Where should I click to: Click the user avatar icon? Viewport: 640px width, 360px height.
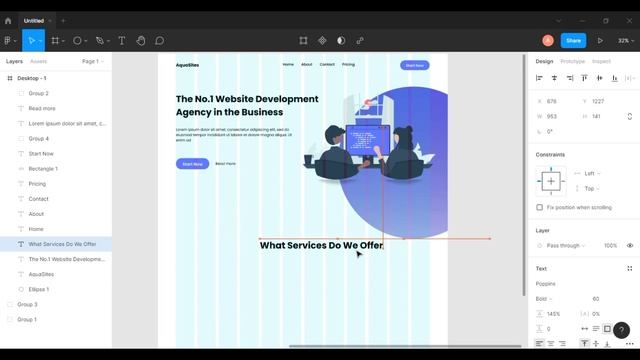pos(548,40)
